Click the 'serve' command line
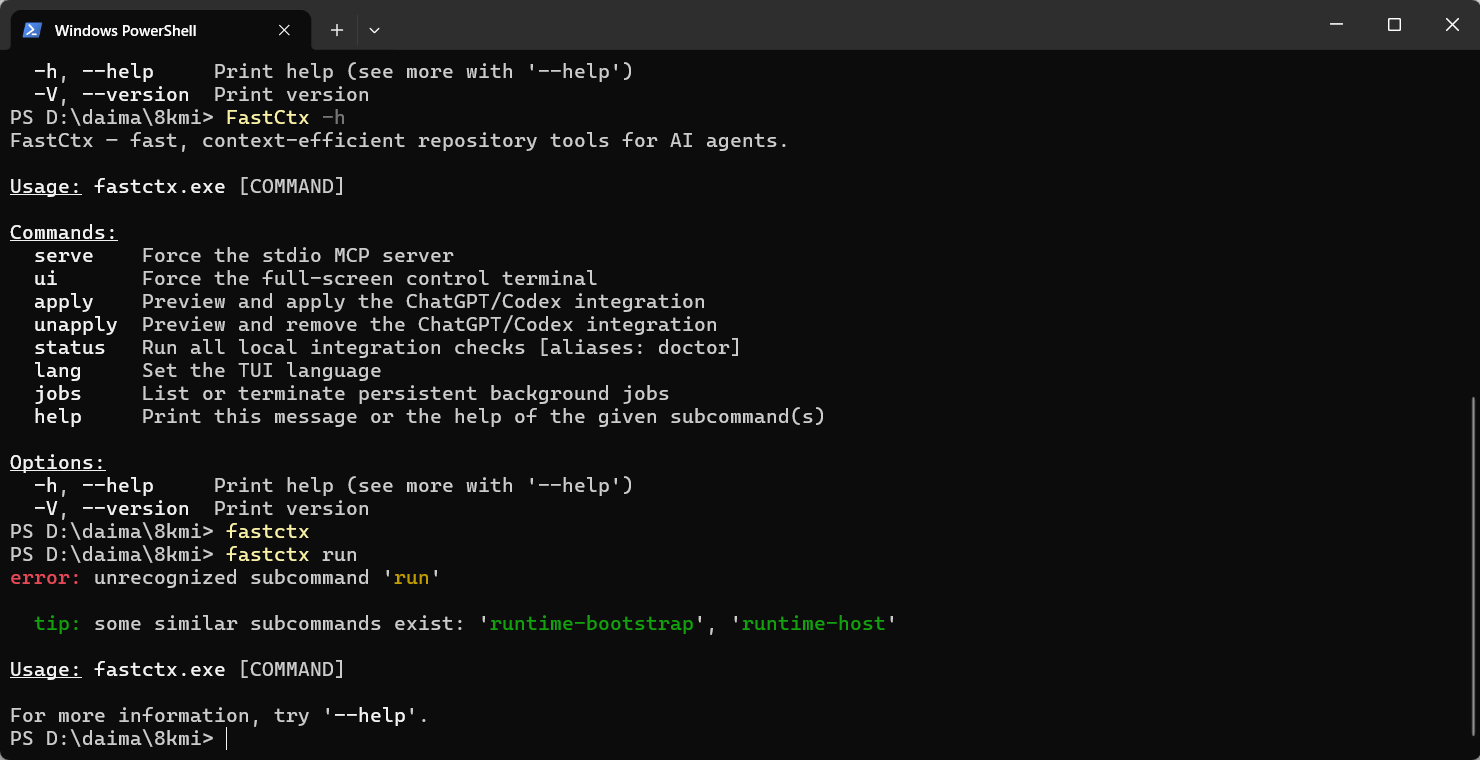 pos(244,256)
